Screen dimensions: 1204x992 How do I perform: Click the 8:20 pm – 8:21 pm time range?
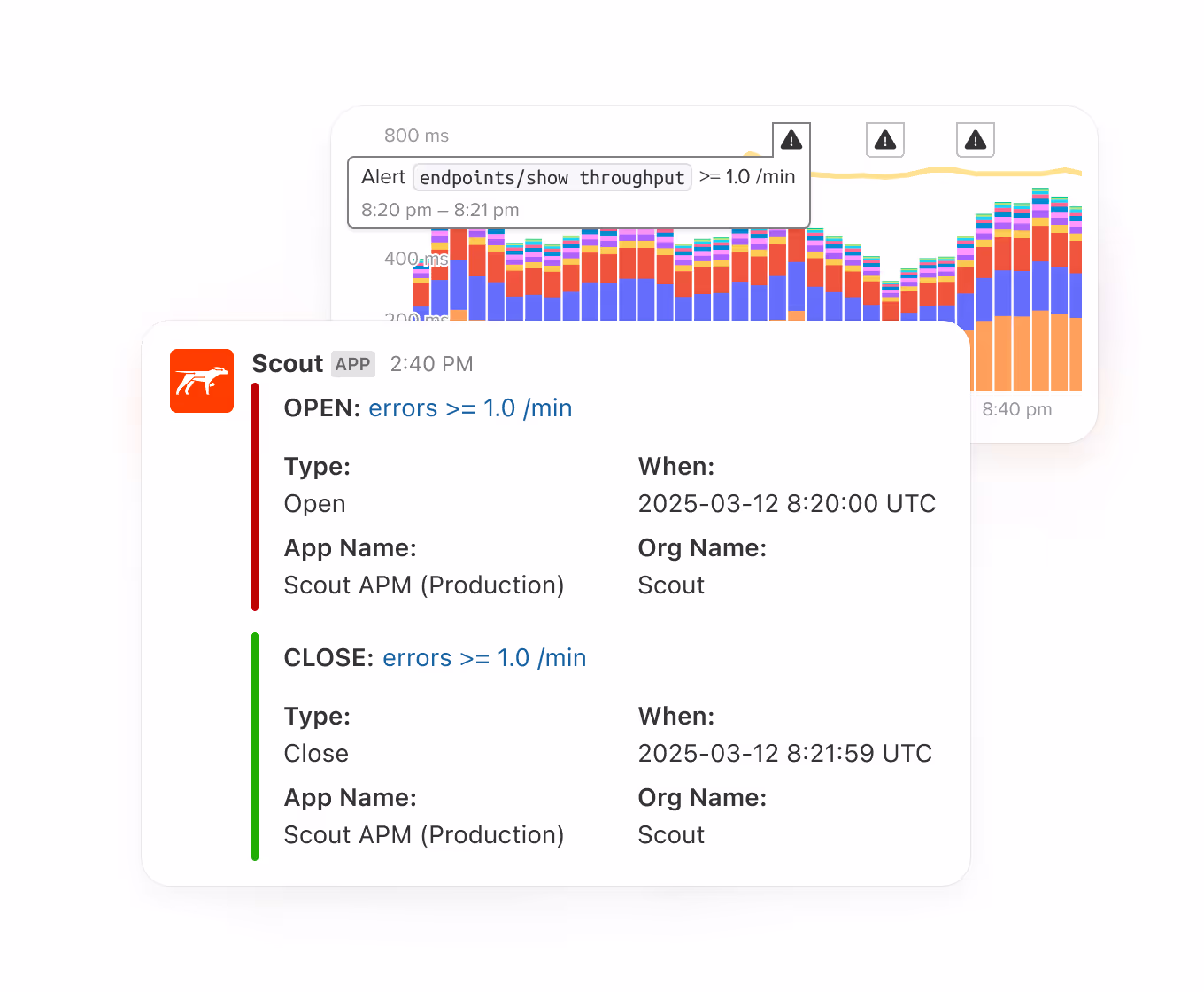click(440, 210)
